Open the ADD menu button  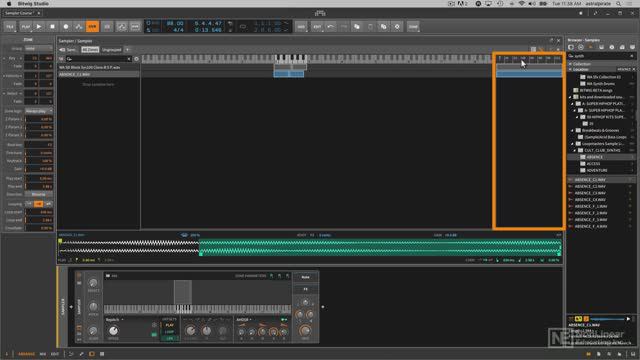[x=301, y=27]
